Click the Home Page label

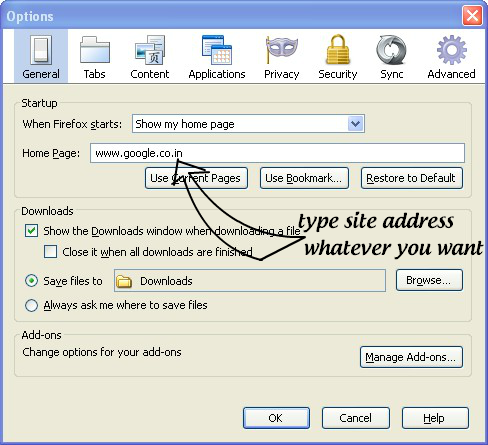tap(51, 153)
